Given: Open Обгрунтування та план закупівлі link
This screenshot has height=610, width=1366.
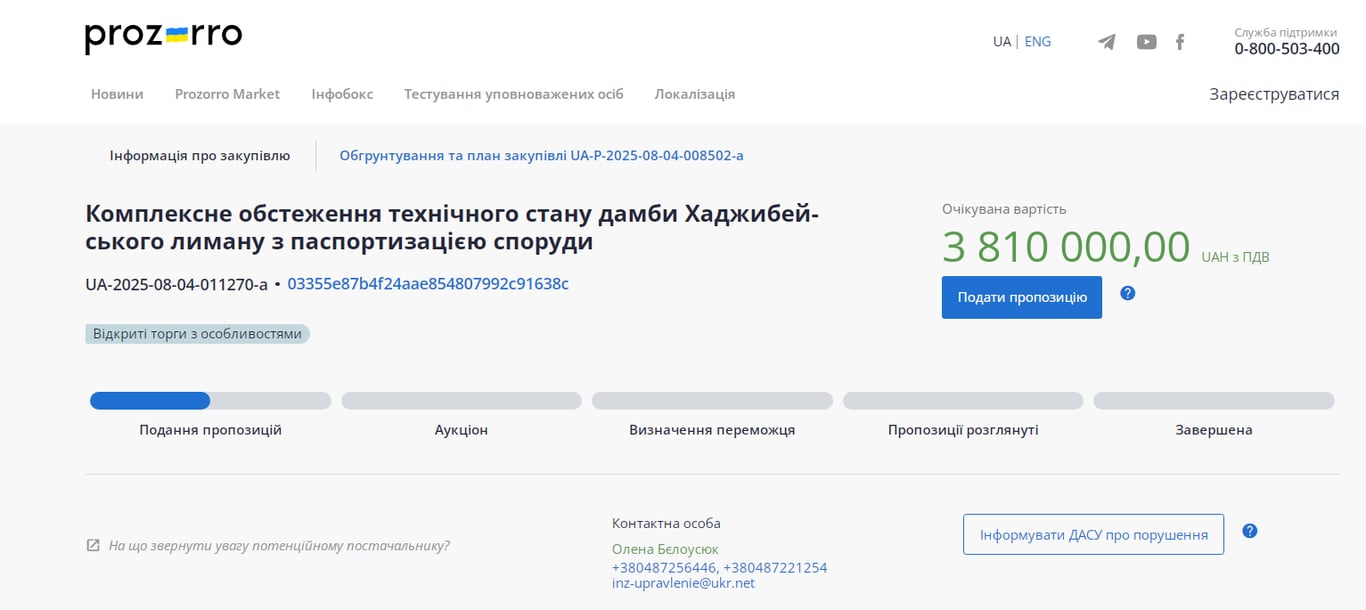Looking at the screenshot, I should pyautogui.click(x=541, y=156).
